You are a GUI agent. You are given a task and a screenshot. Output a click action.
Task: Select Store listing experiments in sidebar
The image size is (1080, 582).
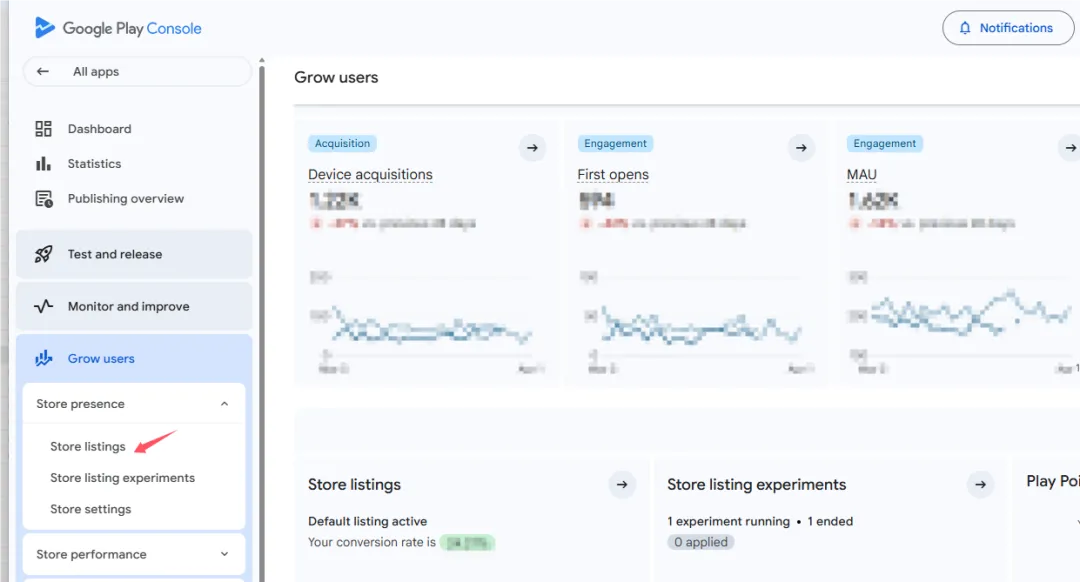click(122, 477)
